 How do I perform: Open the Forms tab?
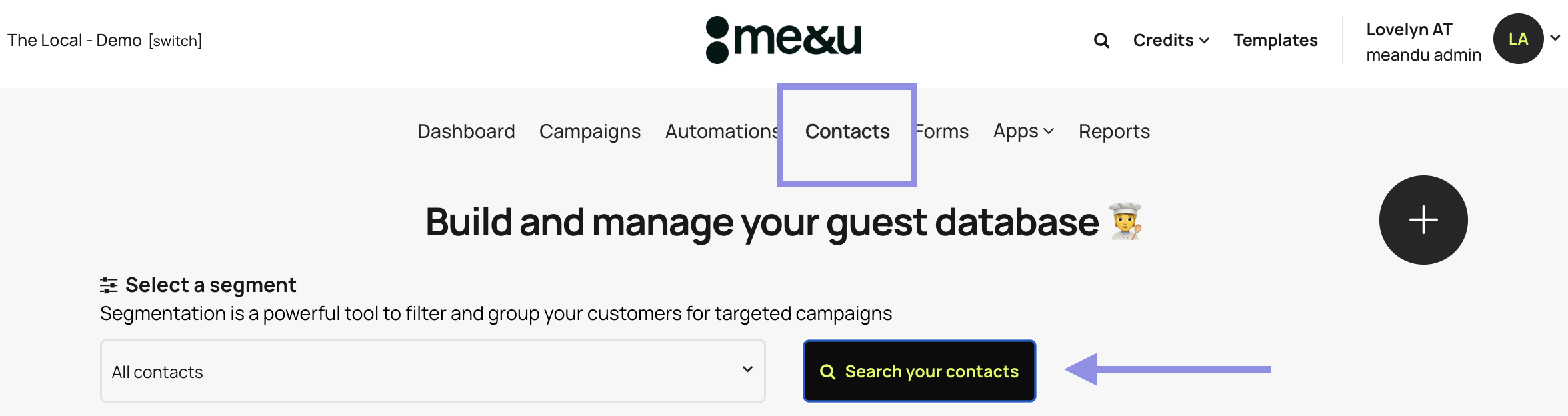coord(943,131)
